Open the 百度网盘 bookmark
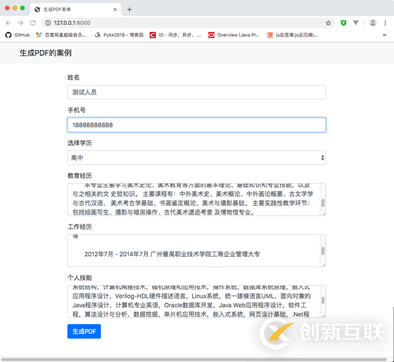The height and width of the screenshot is (362, 394). pos(61,35)
